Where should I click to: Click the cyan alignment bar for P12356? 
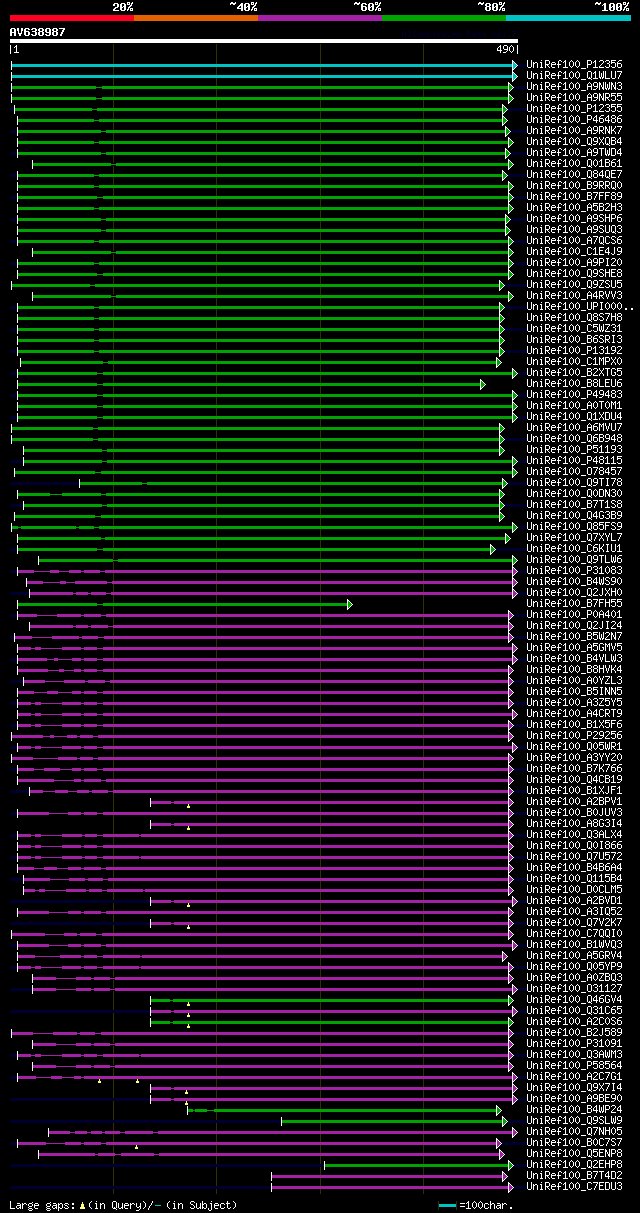tap(264, 64)
